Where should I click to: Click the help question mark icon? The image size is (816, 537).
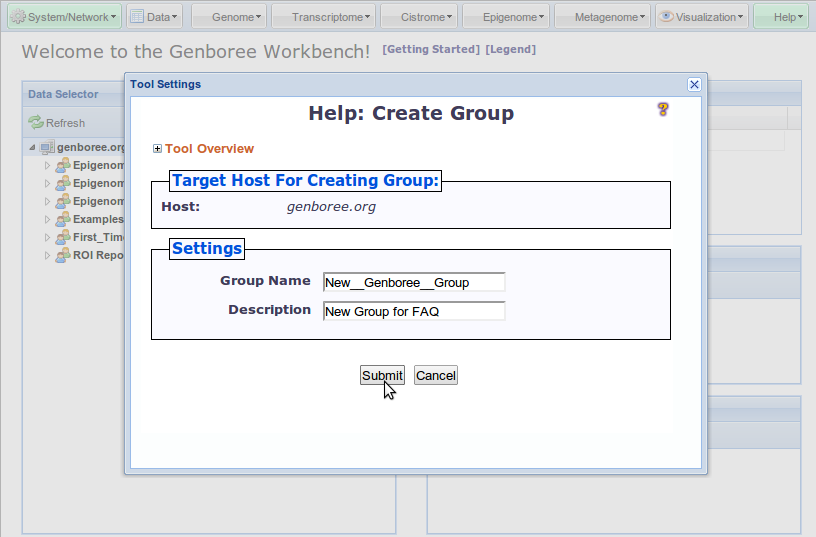coord(662,109)
